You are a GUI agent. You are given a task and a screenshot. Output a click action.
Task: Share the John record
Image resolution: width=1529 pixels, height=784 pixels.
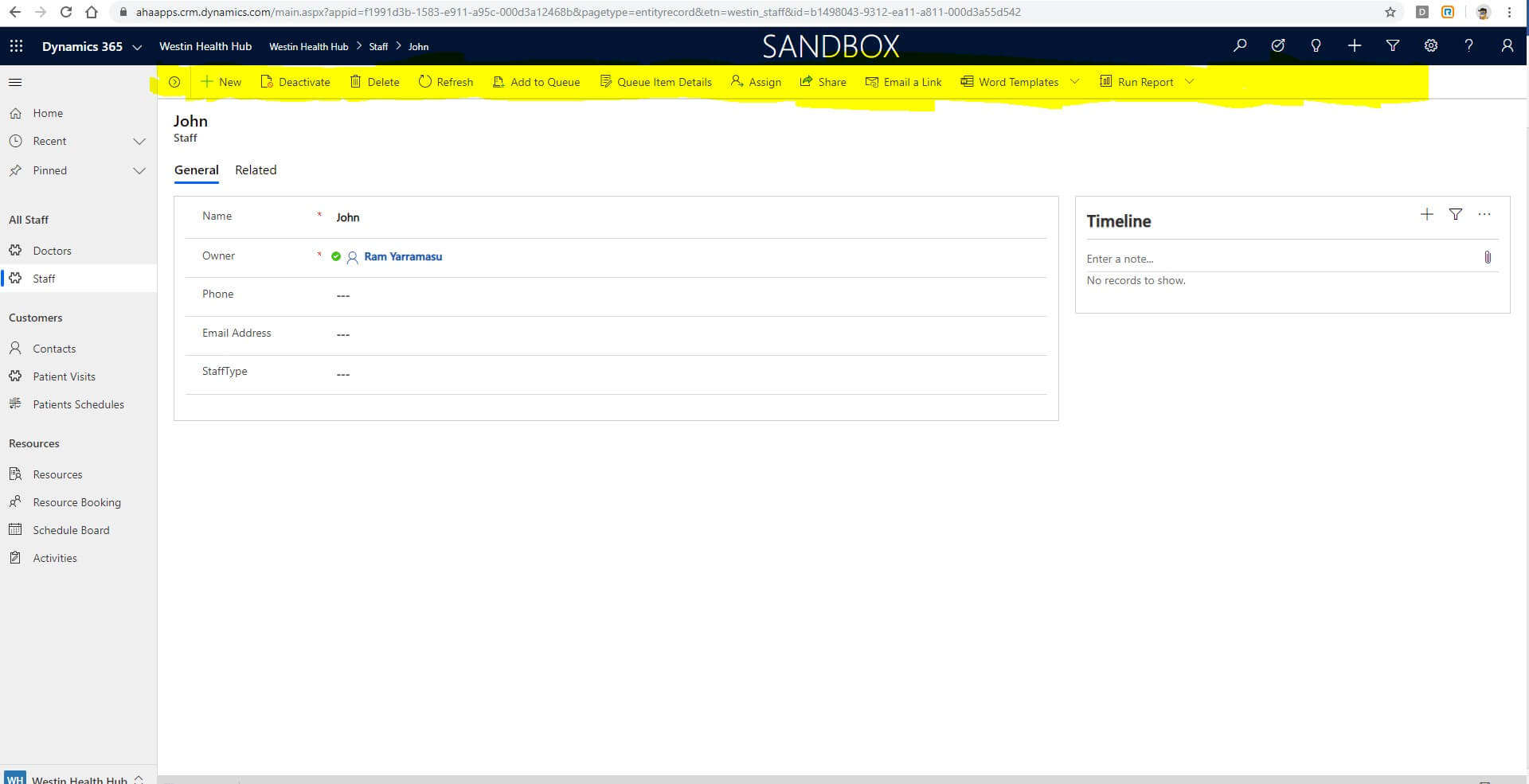823,82
